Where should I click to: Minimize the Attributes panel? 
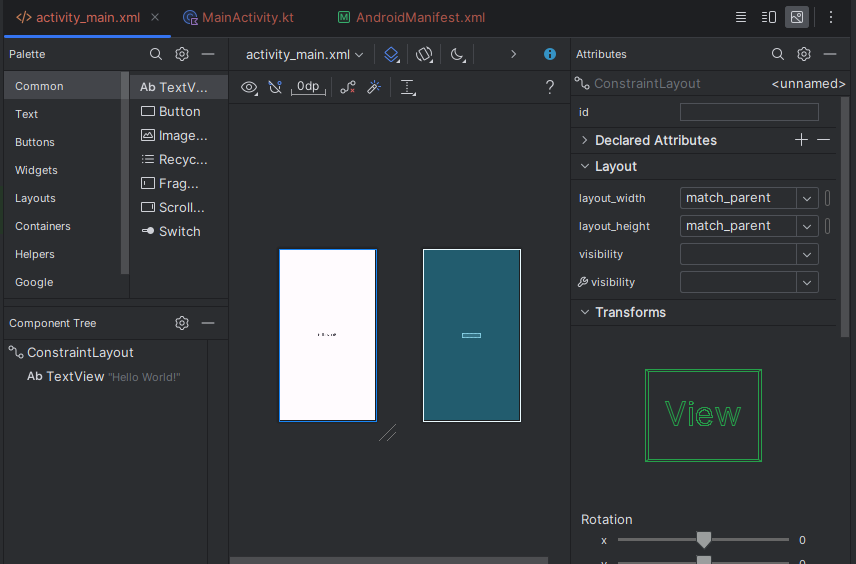tap(830, 54)
